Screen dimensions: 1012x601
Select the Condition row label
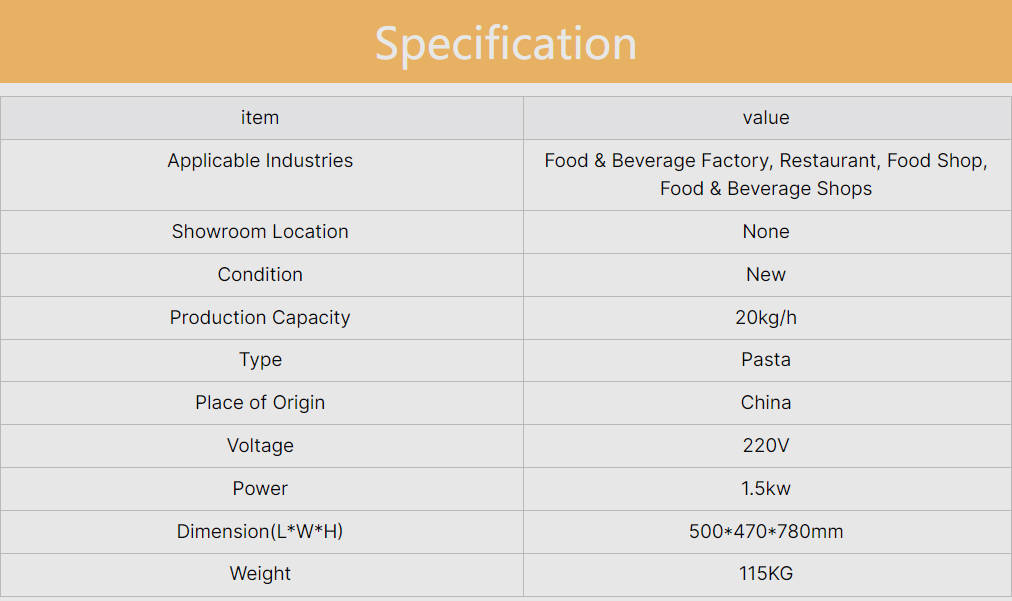click(260, 275)
